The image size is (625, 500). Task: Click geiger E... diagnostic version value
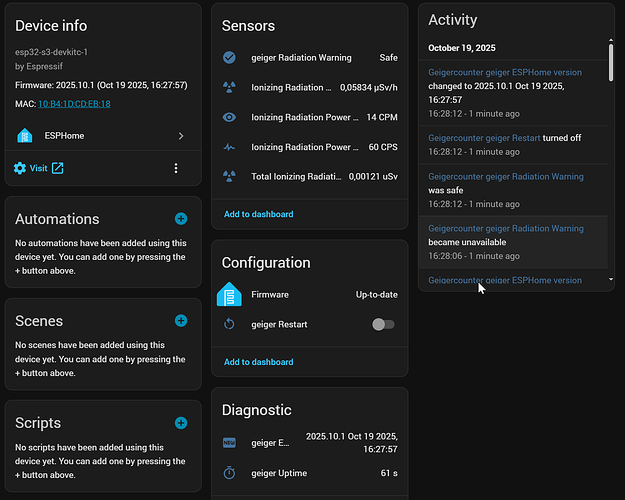(x=352, y=443)
